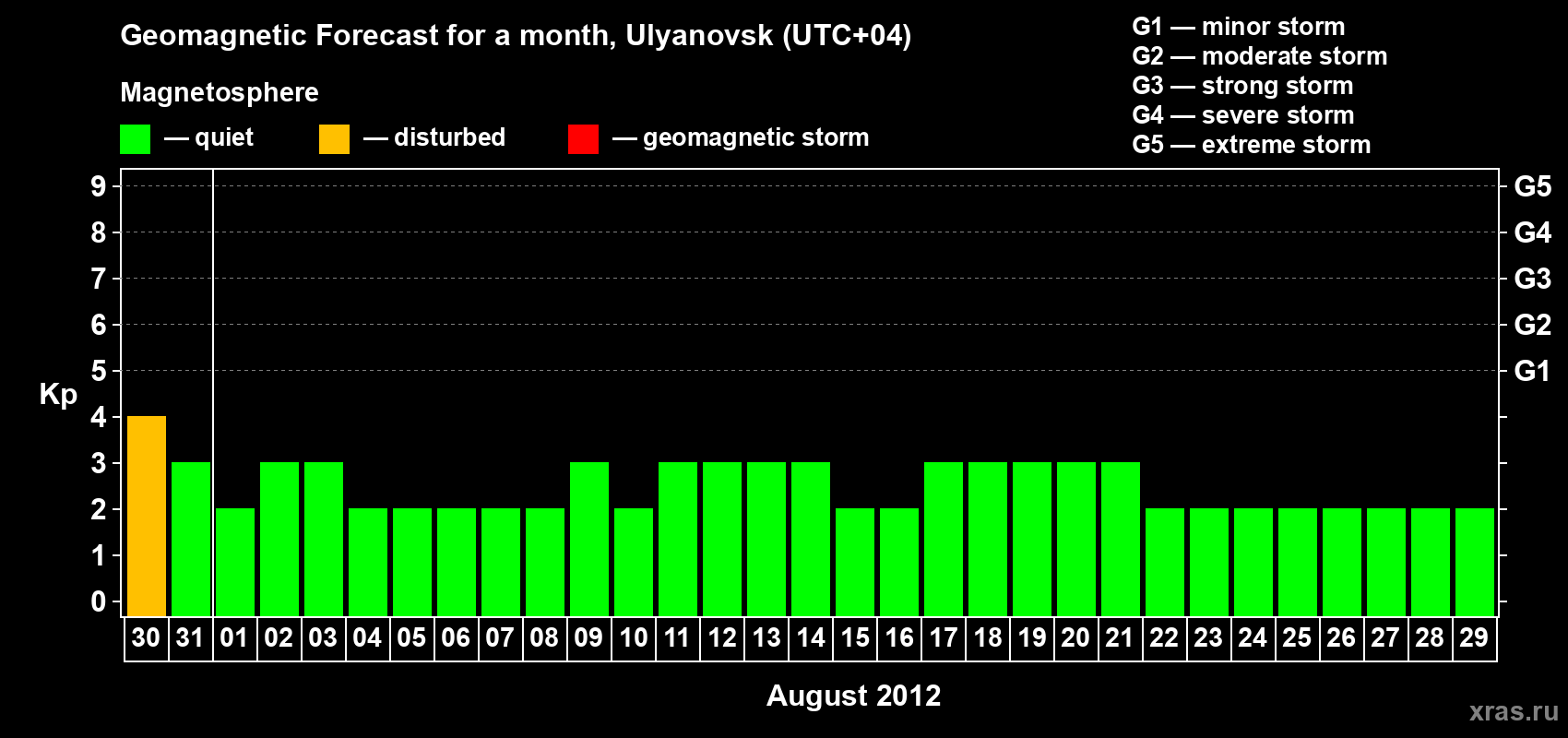Click the G2 label on right axis
The height and width of the screenshot is (738, 1568).
[1533, 325]
